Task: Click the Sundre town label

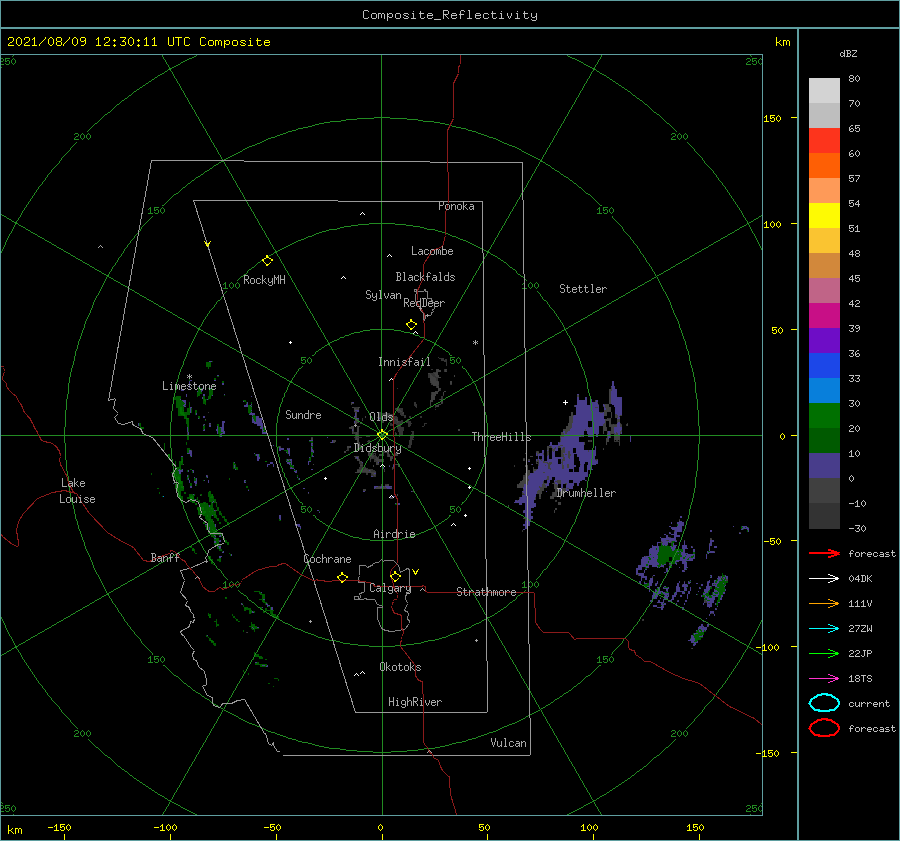Action: click(303, 414)
